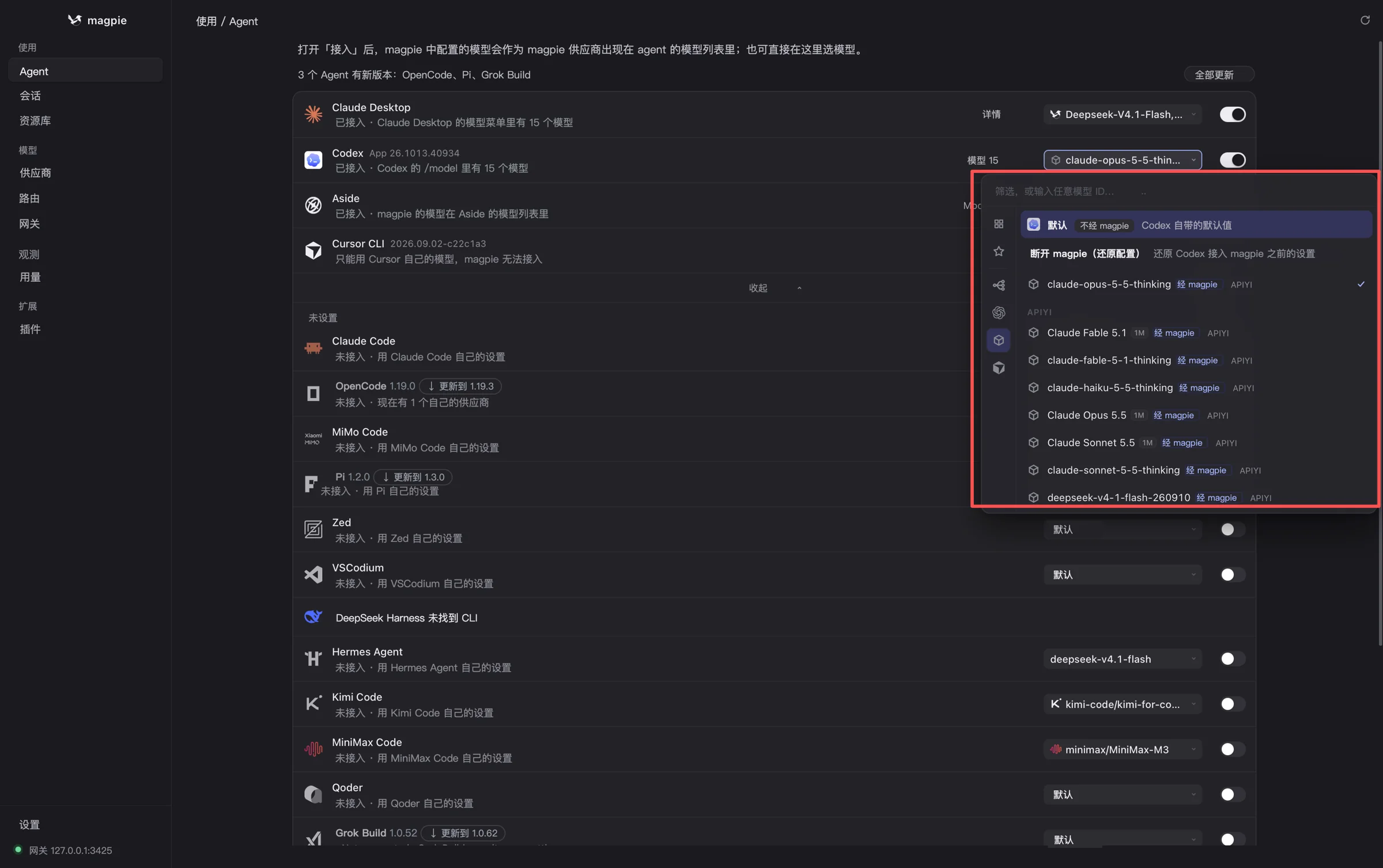Click the Aside app icon

pyautogui.click(x=313, y=205)
